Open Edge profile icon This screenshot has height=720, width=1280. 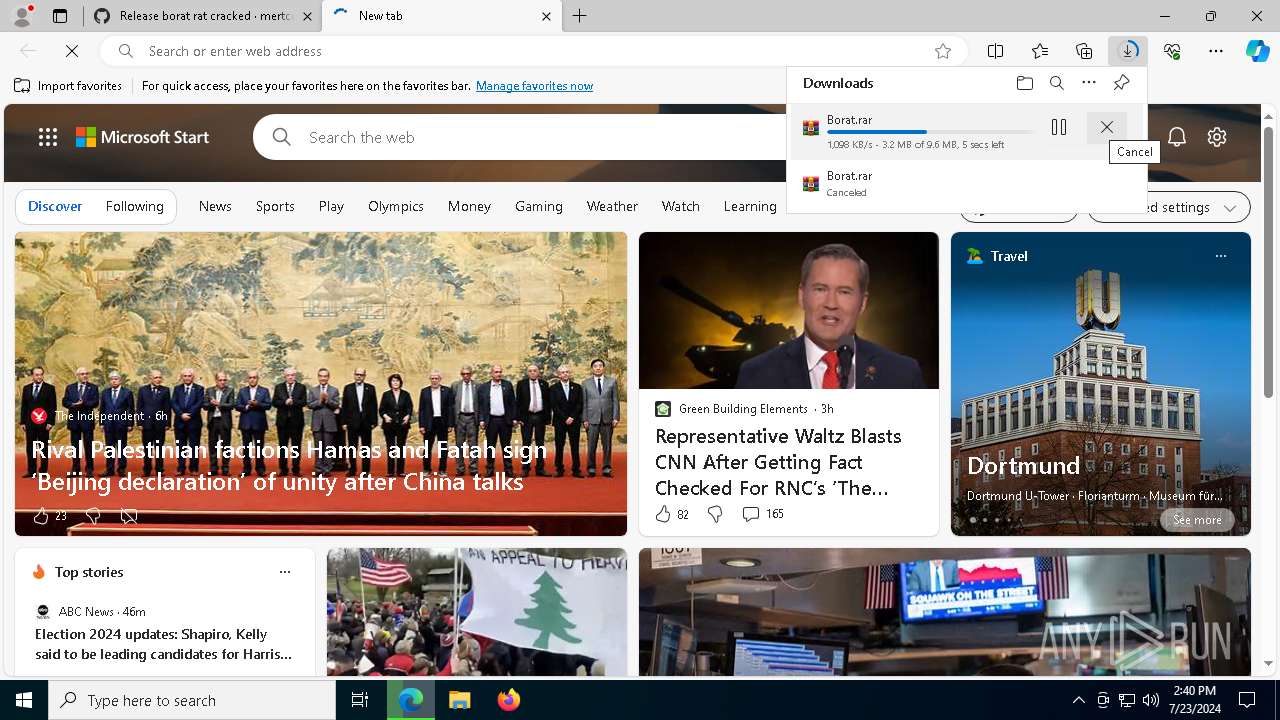pyautogui.click(x=22, y=16)
